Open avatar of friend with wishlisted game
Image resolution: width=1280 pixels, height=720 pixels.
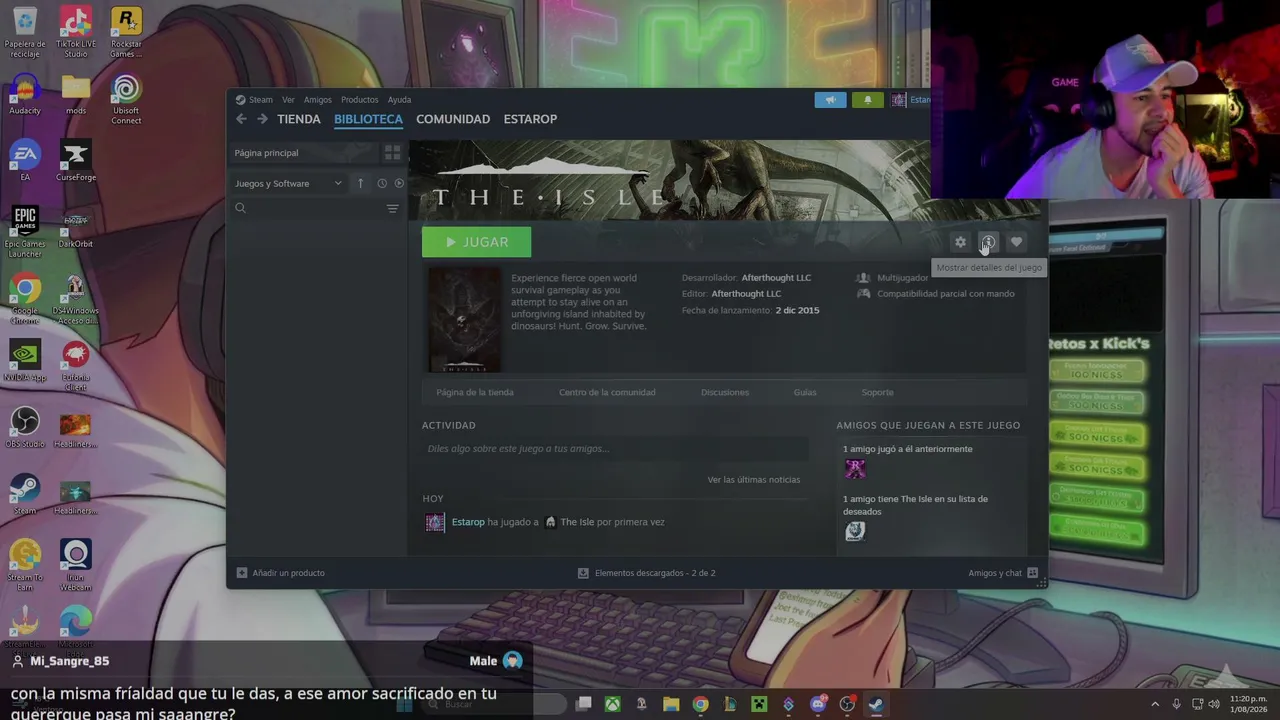click(x=855, y=531)
